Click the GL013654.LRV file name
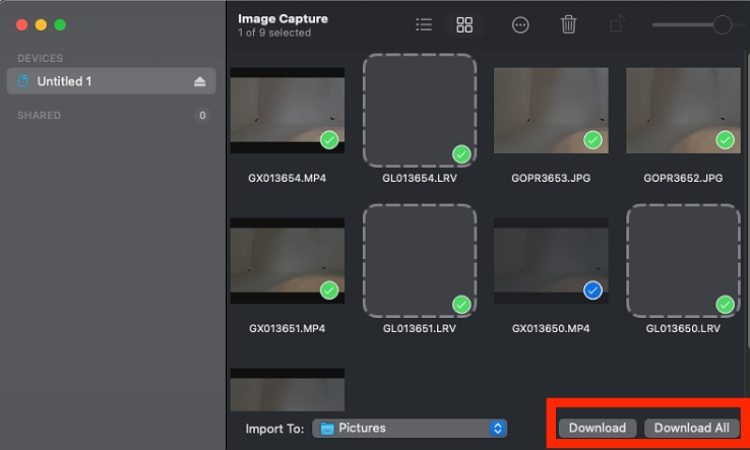 click(419, 178)
